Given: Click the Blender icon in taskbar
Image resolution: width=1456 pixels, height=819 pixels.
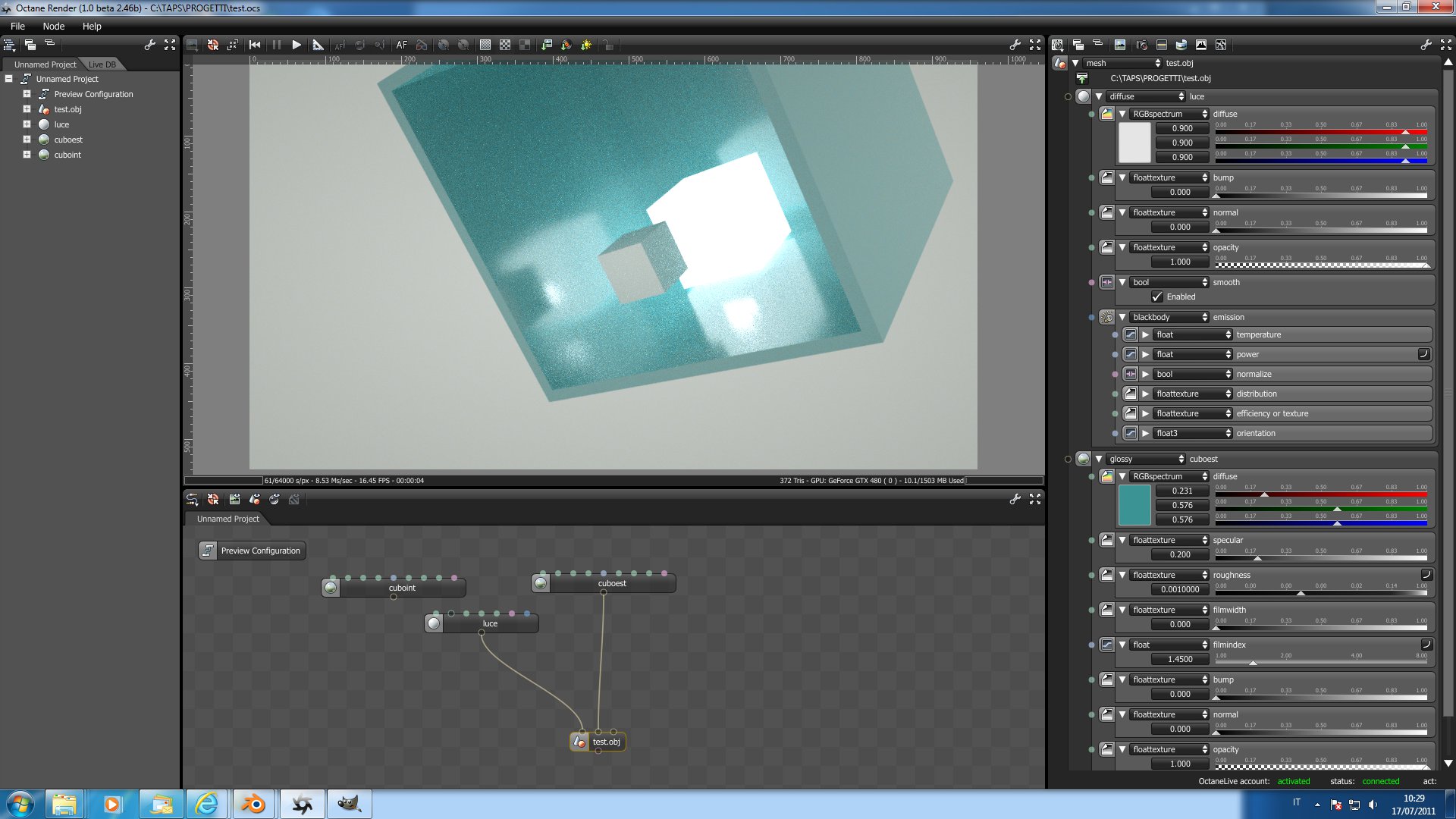Looking at the screenshot, I should [x=253, y=804].
